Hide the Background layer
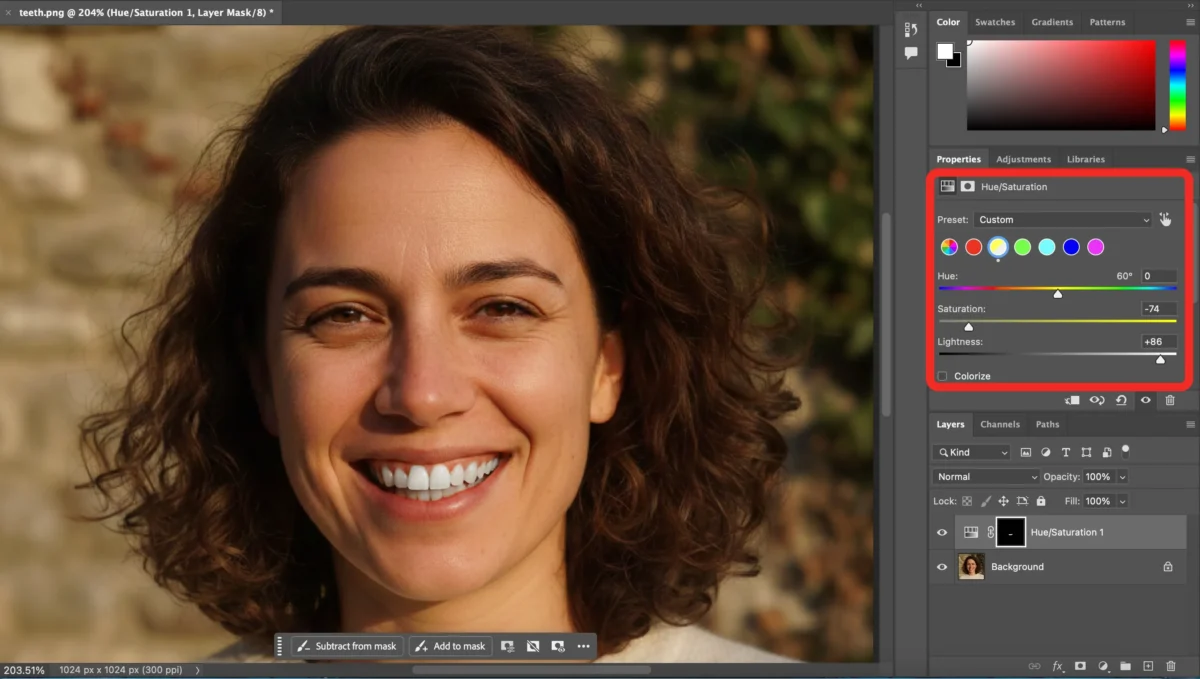 click(x=941, y=567)
